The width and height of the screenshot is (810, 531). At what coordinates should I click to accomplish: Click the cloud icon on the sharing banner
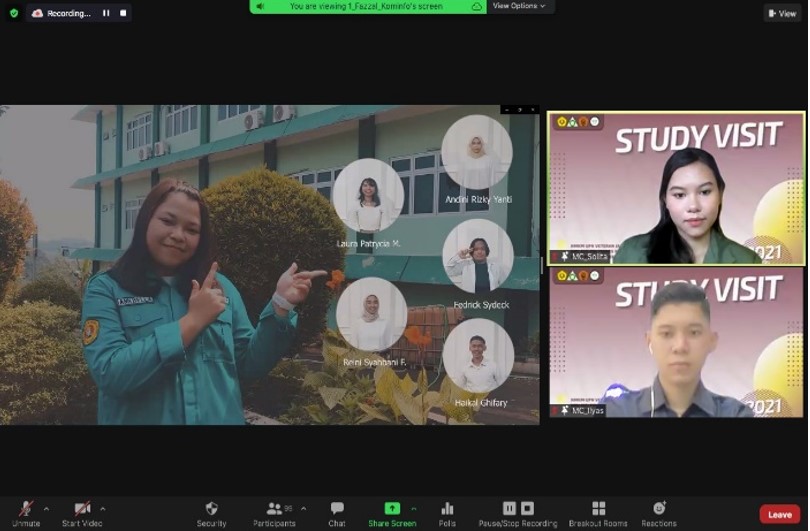[x=476, y=6]
